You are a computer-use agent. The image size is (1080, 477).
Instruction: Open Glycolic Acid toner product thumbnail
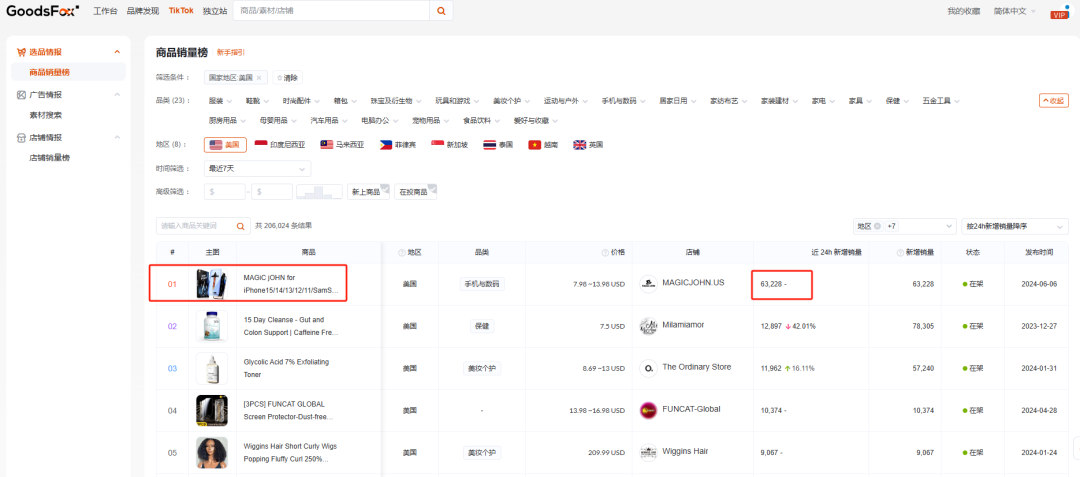211,368
